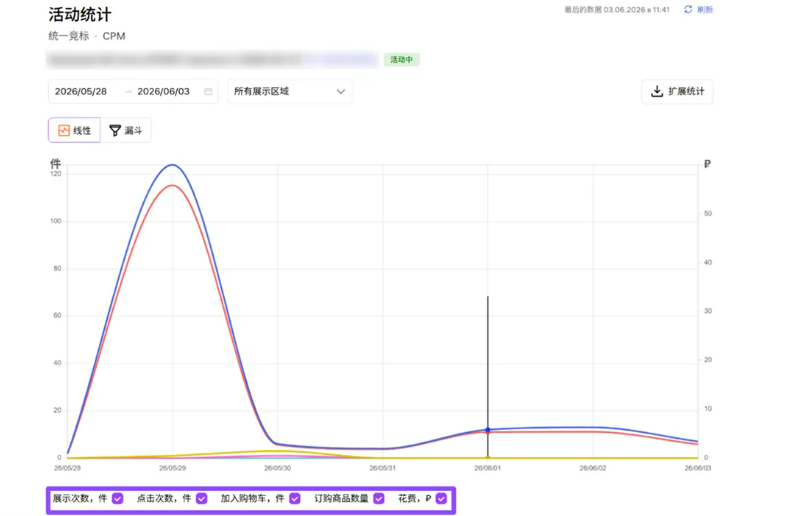Viewport: 795px width, 516px height.
Task: Click the start date 2026/05/28 field
Action: pos(81,91)
